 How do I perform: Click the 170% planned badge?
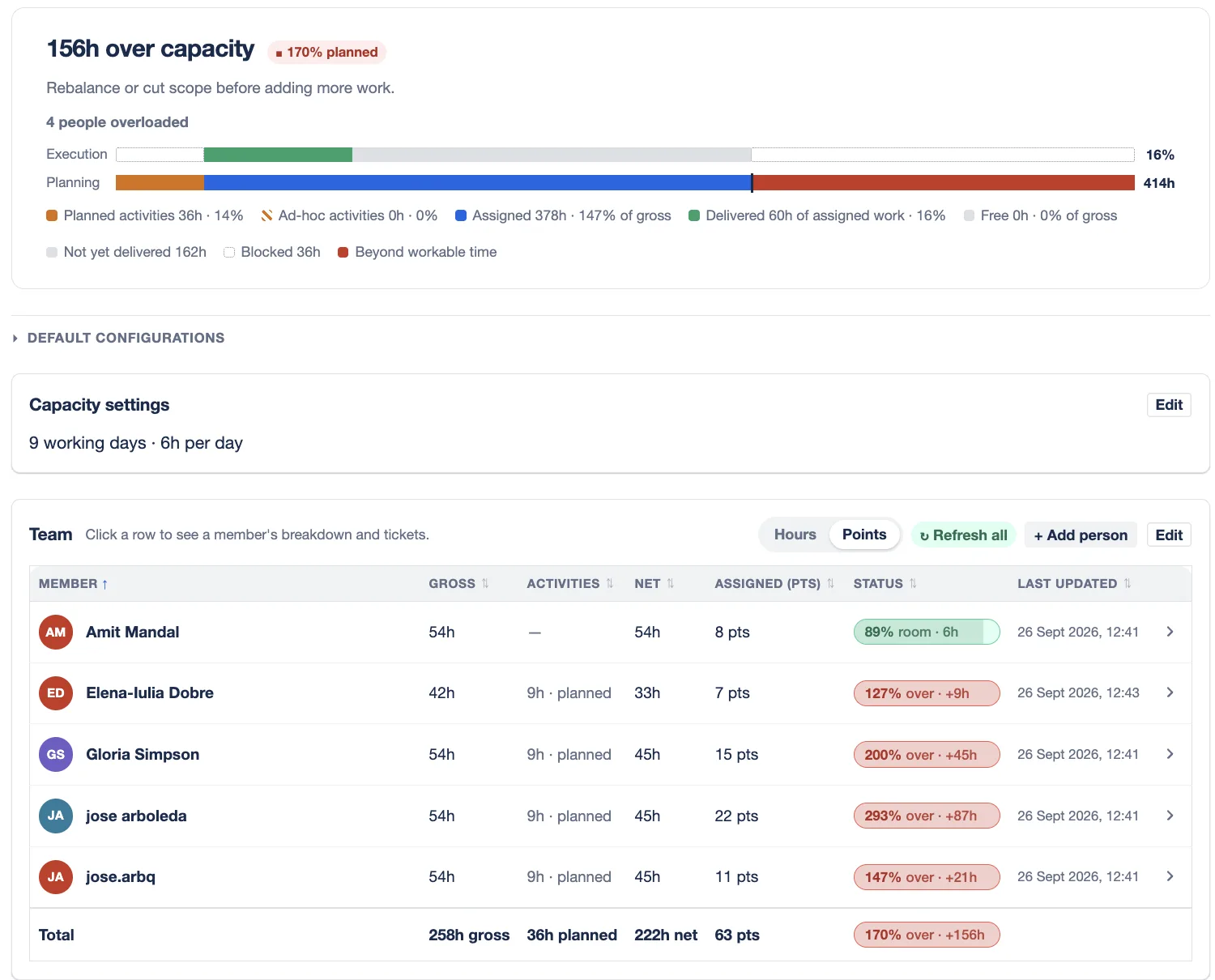326,52
